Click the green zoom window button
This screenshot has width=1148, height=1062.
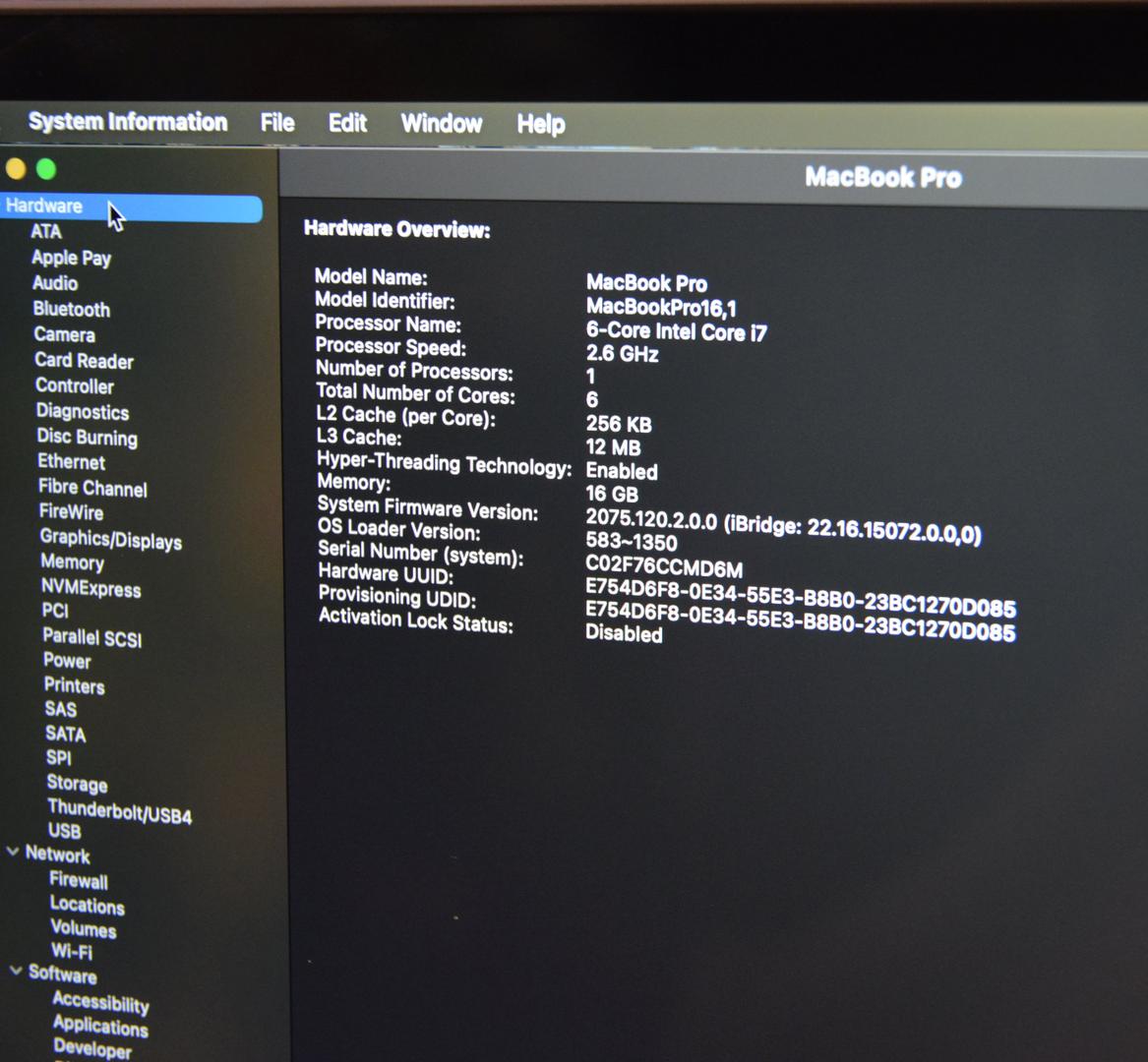[46, 169]
